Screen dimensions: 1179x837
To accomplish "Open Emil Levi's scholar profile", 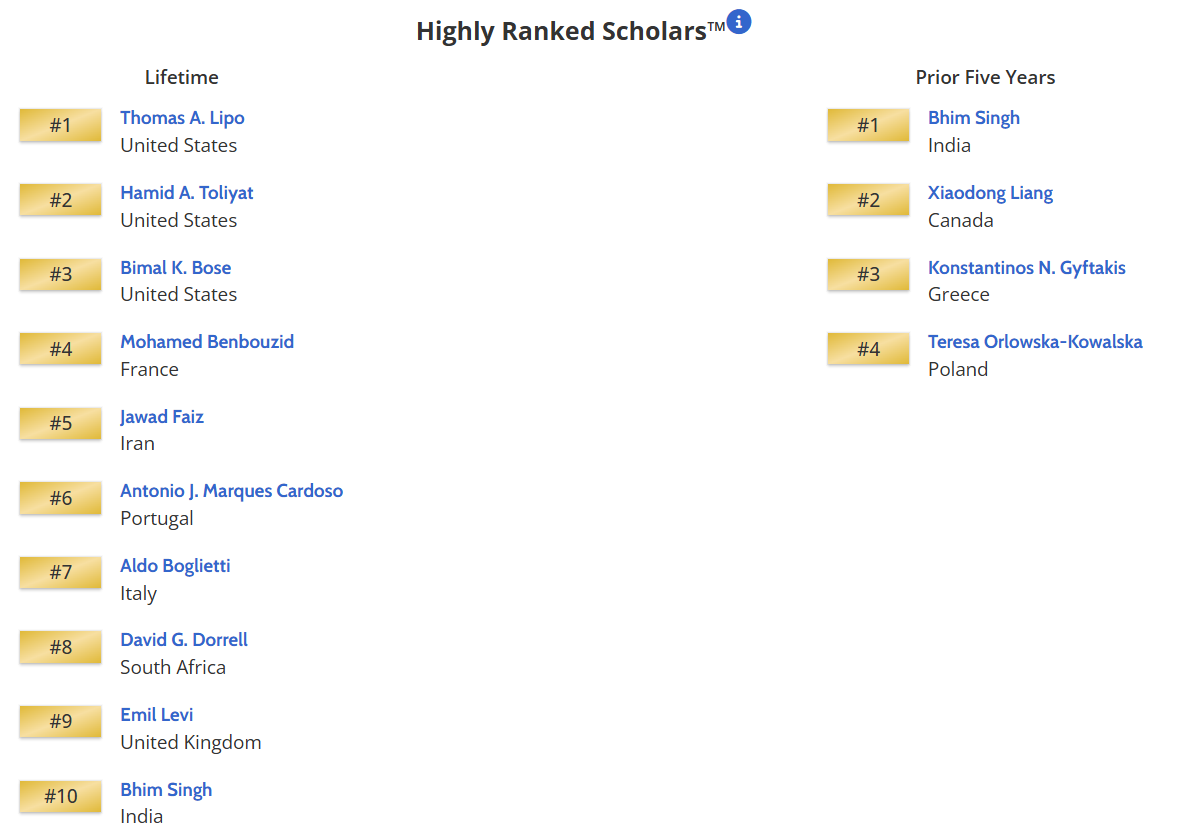I will click(157, 715).
